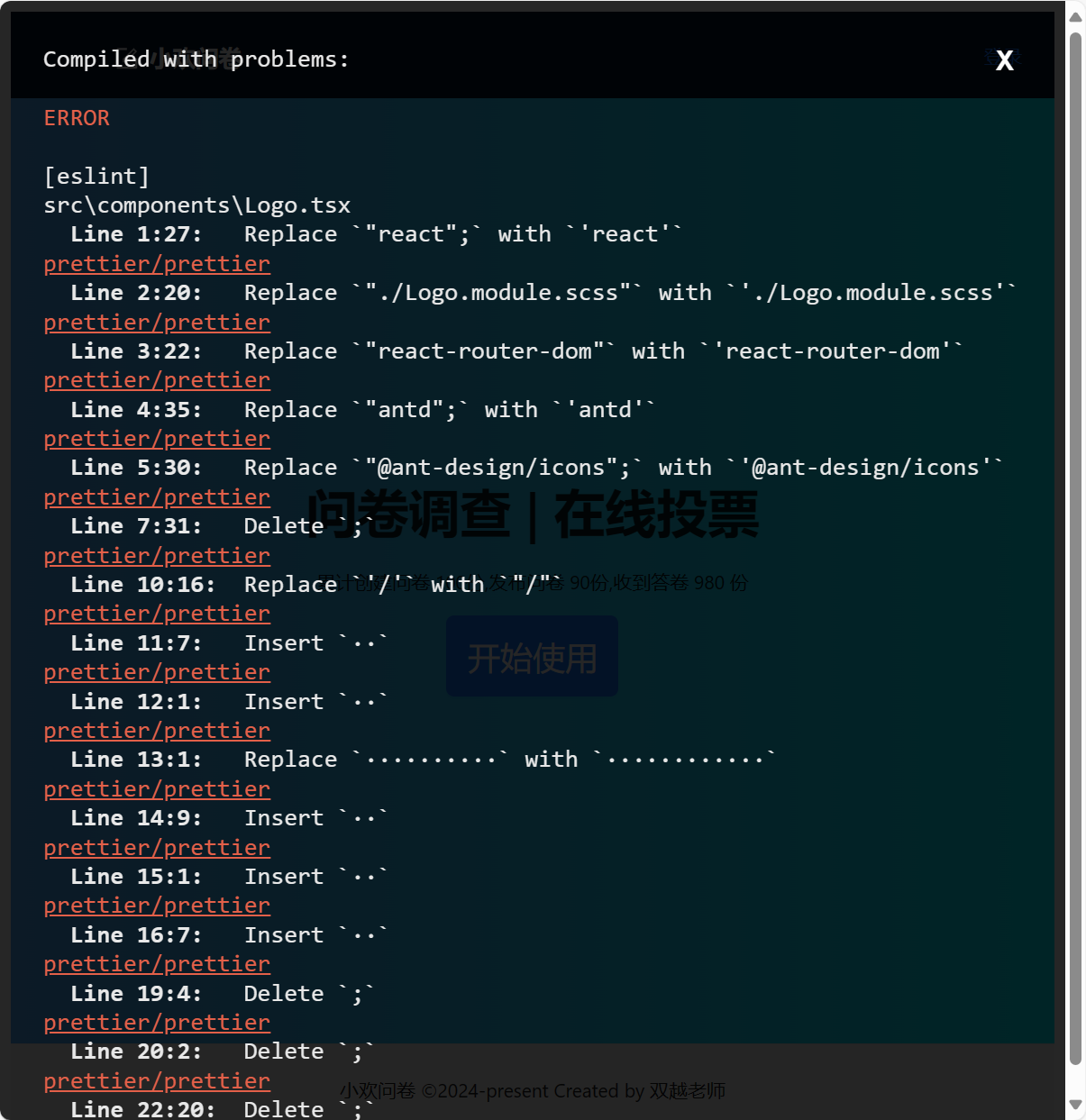Viewport: 1086px width, 1120px height.
Task: Click the Line 7:31 Delete message
Action: coord(223,526)
